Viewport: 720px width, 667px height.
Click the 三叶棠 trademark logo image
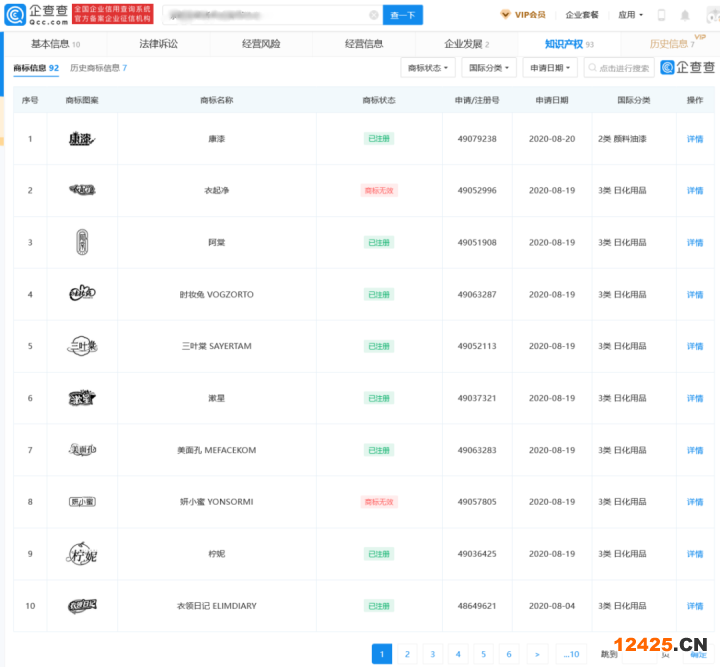tap(81, 346)
